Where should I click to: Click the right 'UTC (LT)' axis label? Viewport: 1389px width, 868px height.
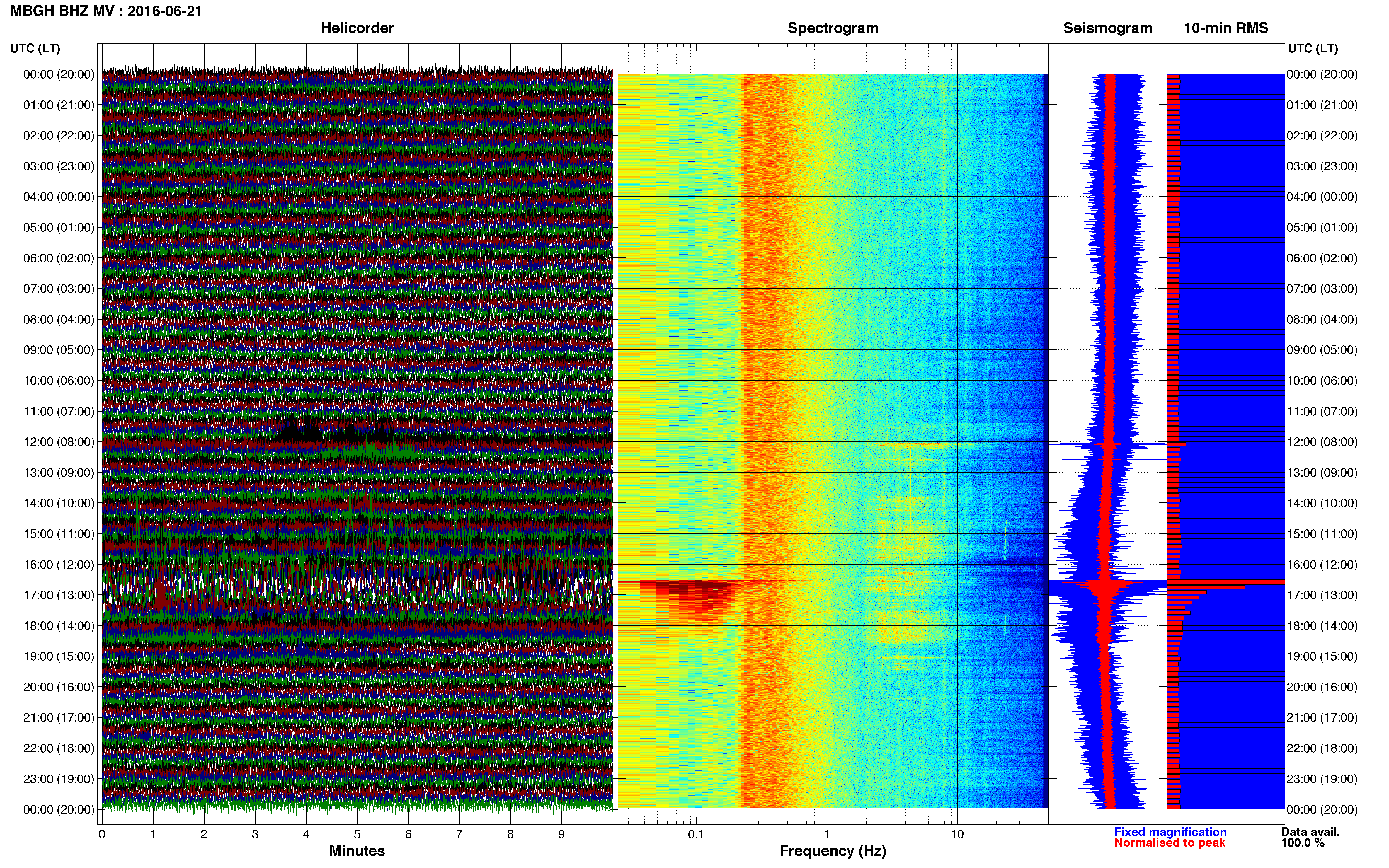coord(1313,48)
